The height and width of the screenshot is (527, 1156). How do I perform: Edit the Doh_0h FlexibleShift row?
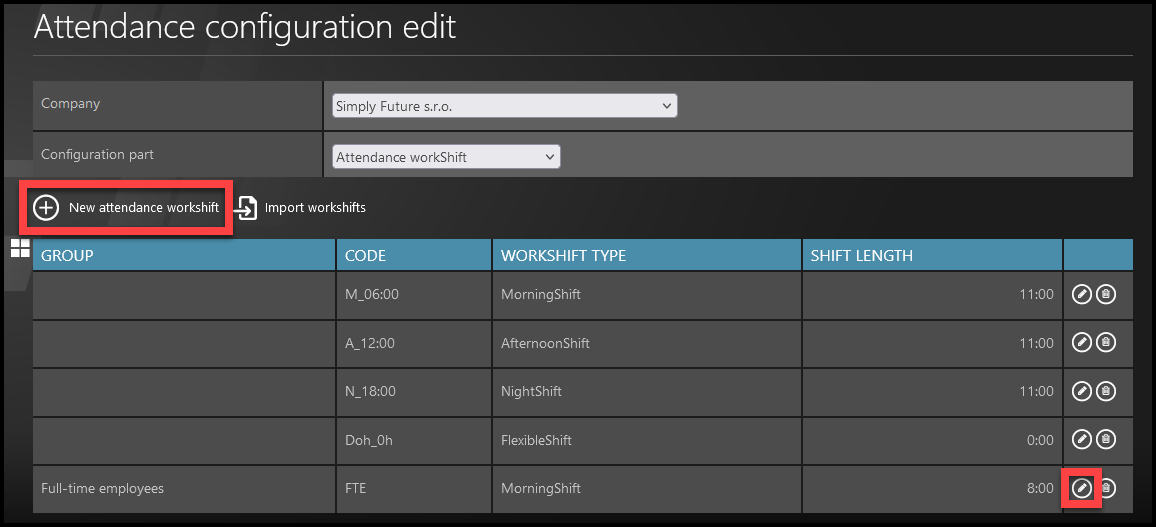(1081, 439)
